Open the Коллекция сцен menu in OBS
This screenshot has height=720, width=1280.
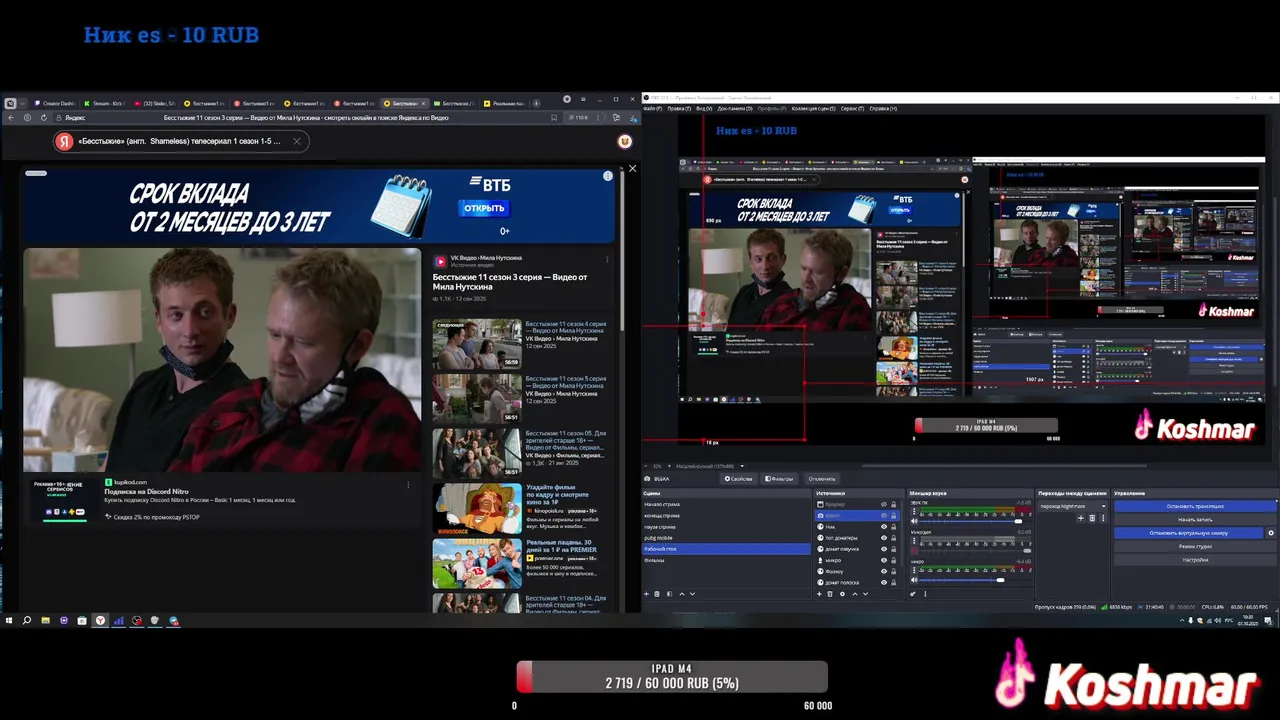click(813, 108)
